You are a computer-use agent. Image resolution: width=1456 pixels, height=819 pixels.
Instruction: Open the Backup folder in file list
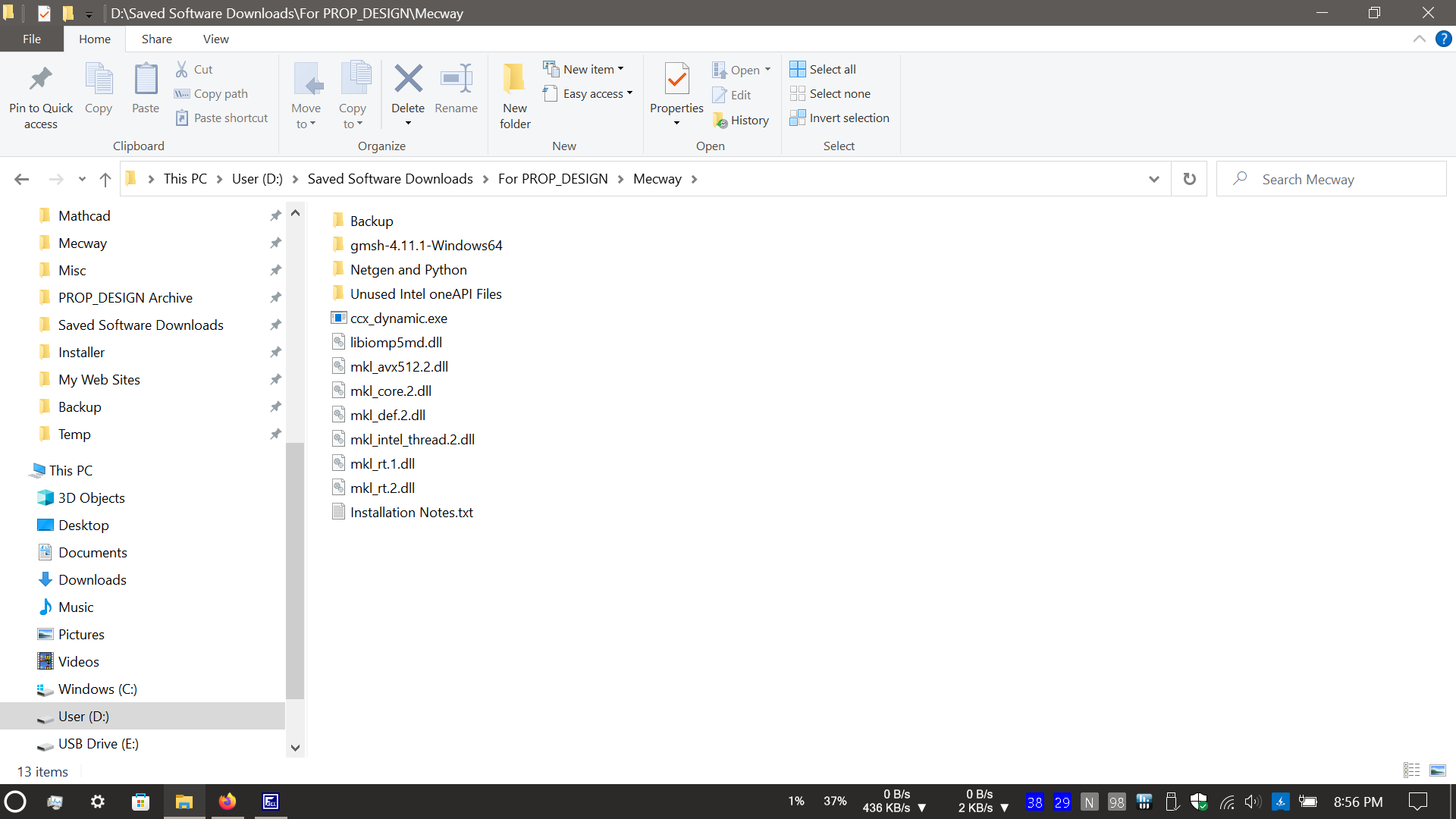click(x=362, y=221)
